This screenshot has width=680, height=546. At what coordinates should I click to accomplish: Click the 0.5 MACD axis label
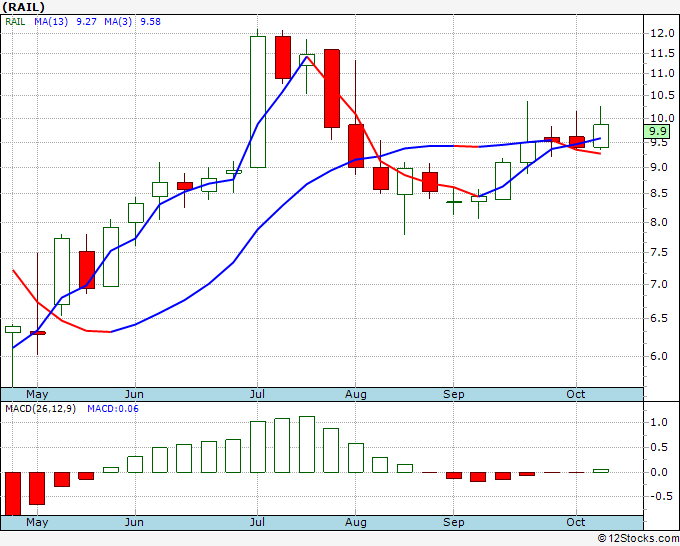659,448
